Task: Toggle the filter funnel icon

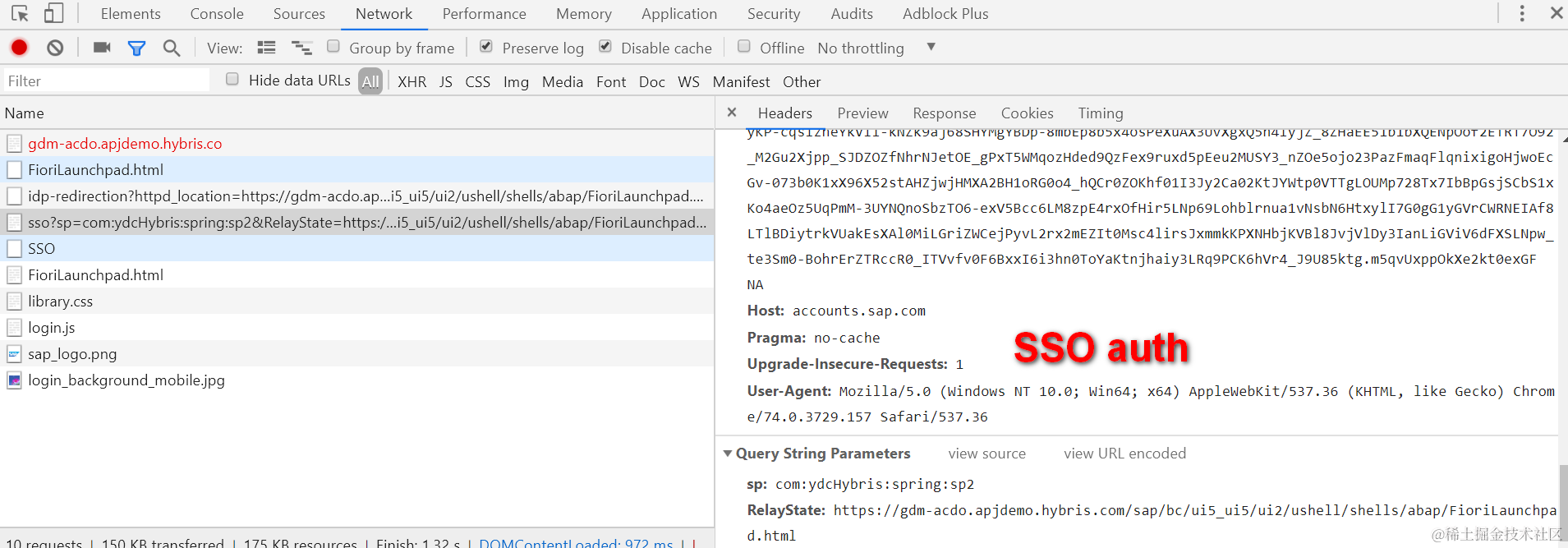Action: click(x=136, y=48)
